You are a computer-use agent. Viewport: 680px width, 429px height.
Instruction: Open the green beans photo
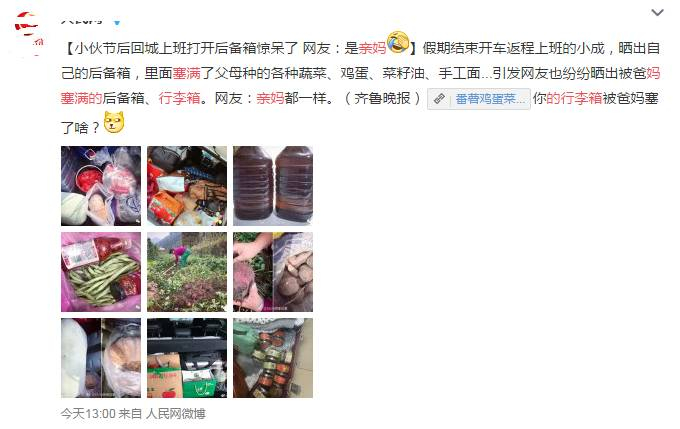(x=101, y=272)
